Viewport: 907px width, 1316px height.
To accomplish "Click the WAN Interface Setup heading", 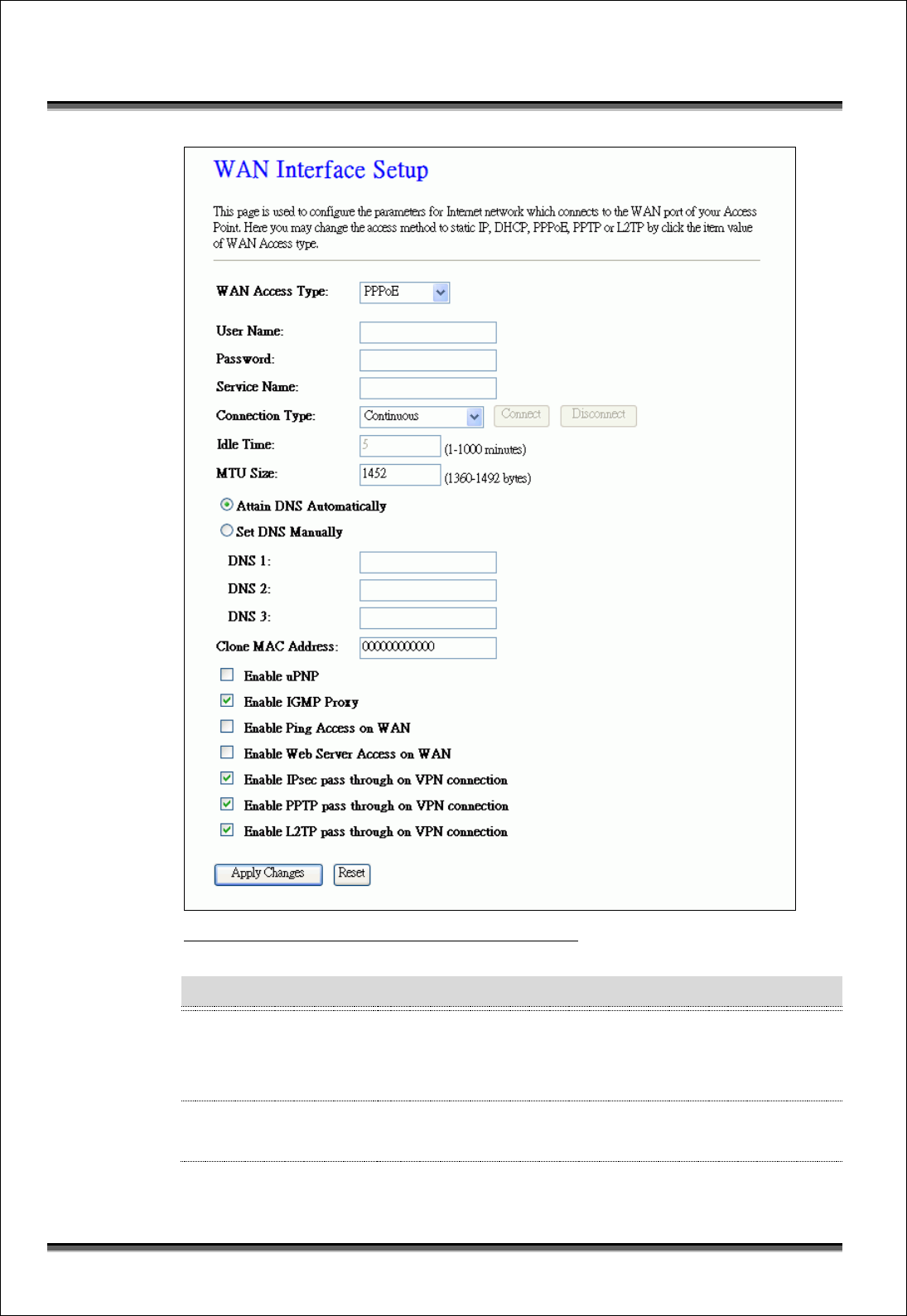I will (x=321, y=170).
